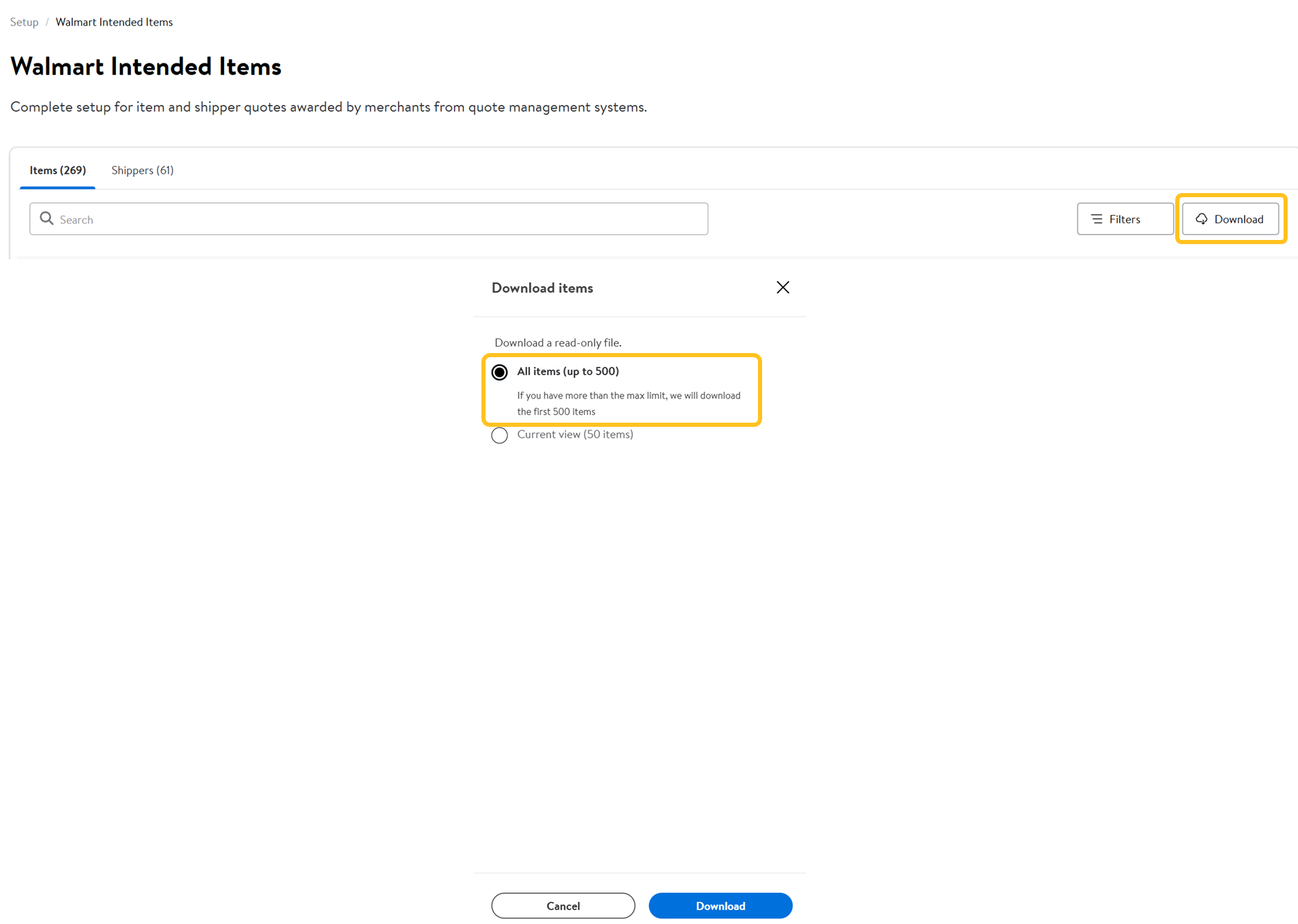
Task: Select Current view (50 items) radio
Action: [x=499, y=435]
